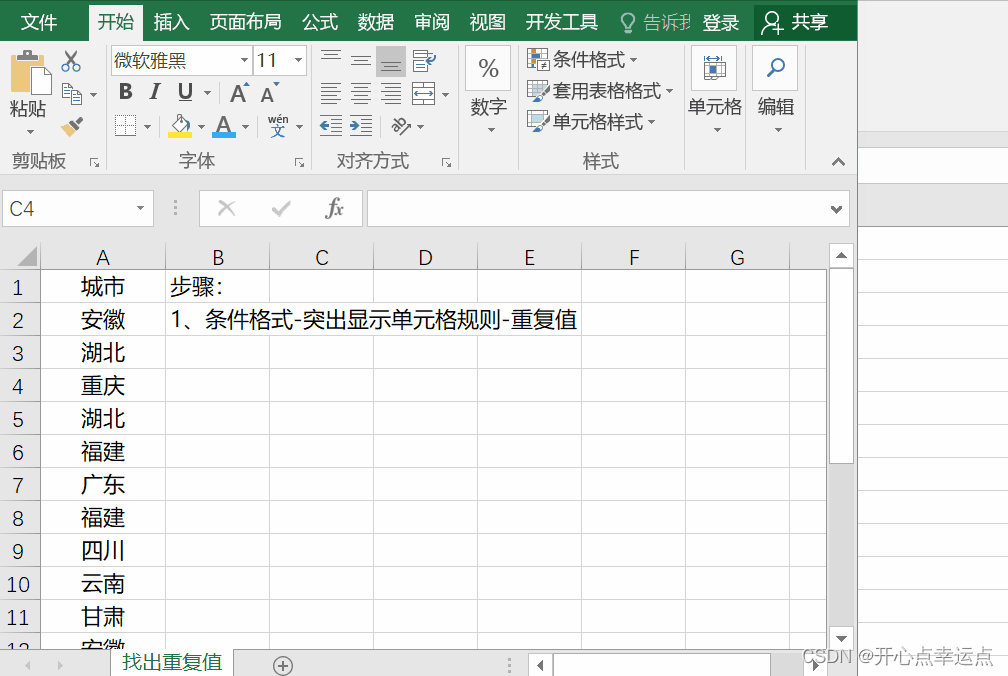Expand border options dropdown arrow
The width and height of the screenshot is (1008, 676).
[147, 127]
